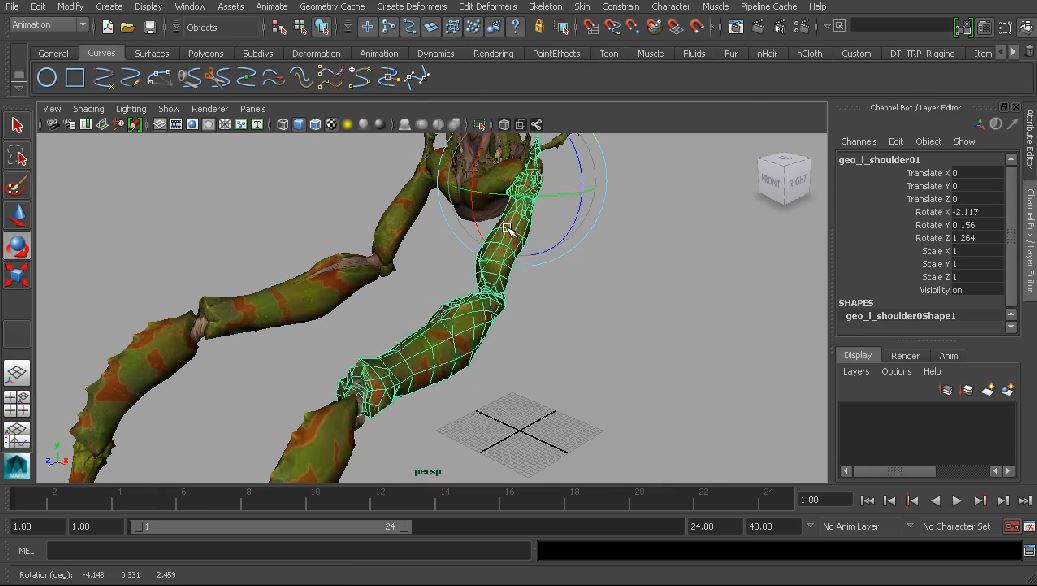The height and width of the screenshot is (586, 1037).
Task: Open the viewport Shading menu
Action: point(89,108)
